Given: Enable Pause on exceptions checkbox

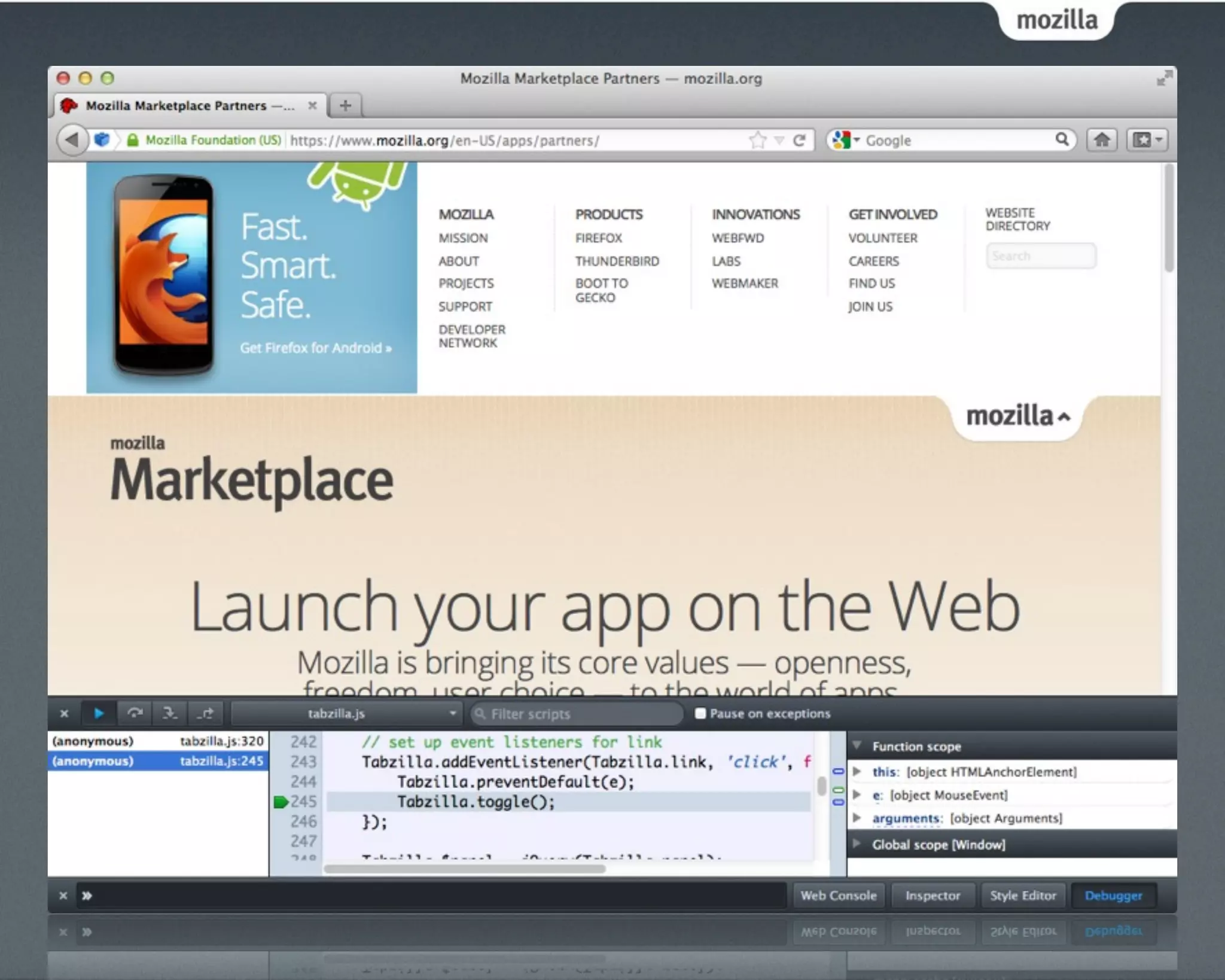Looking at the screenshot, I should tap(700, 713).
